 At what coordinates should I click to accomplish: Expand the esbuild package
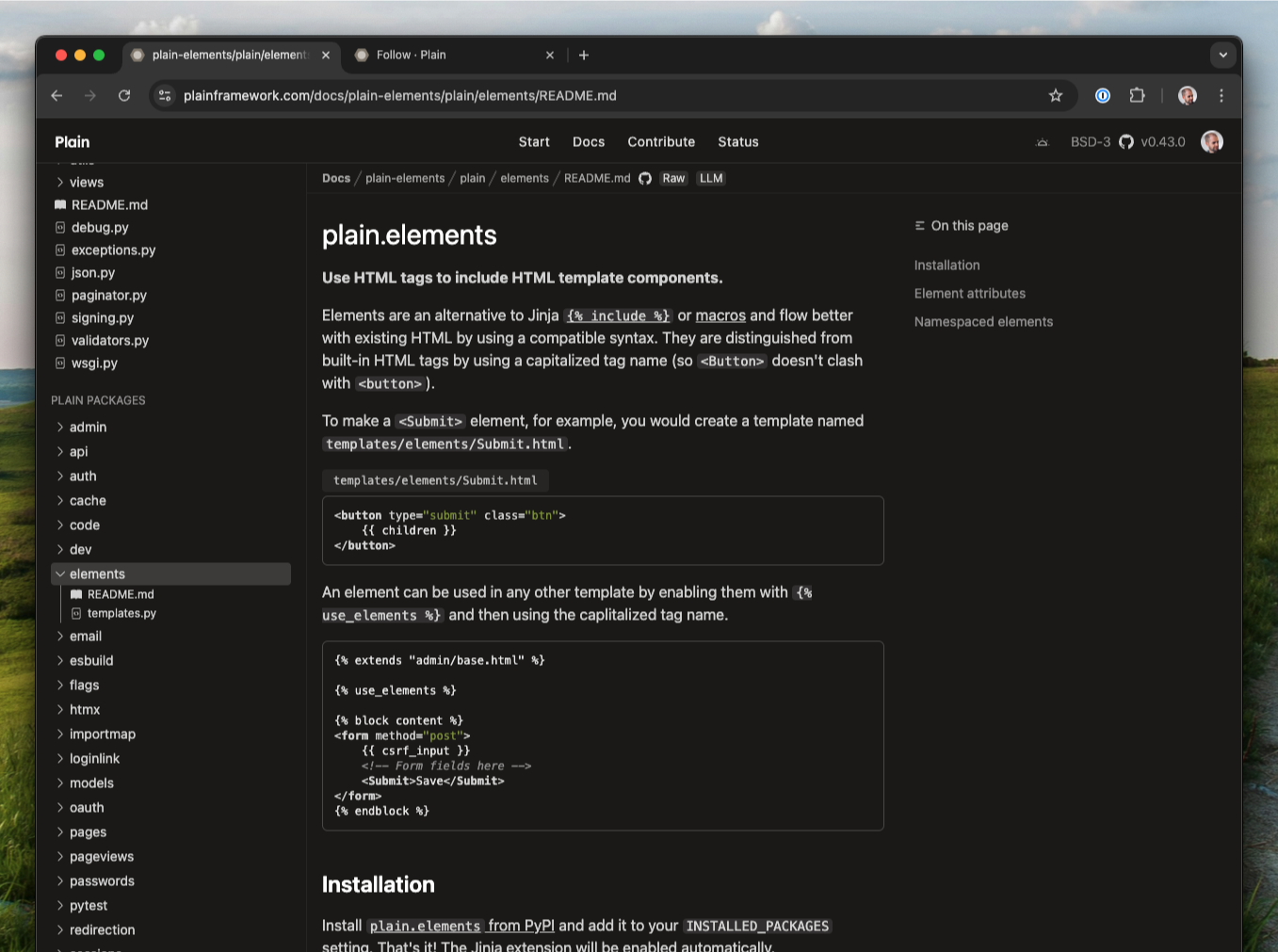click(91, 660)
